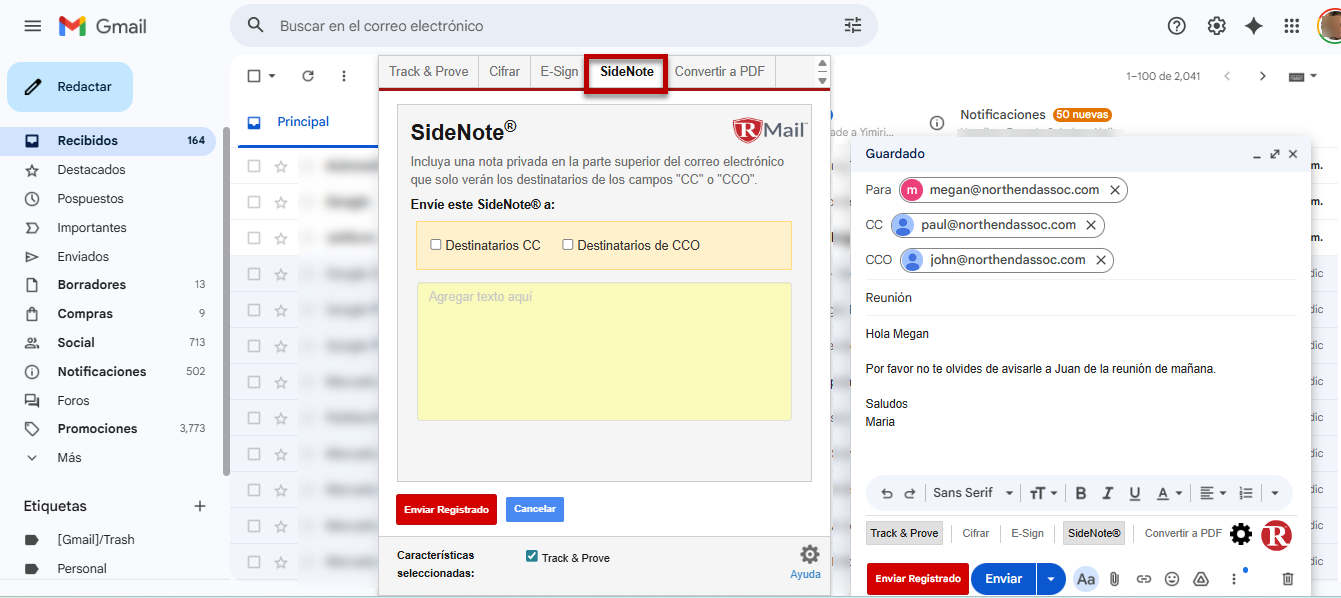Click the insert link icon

[x=1143, y=579]
